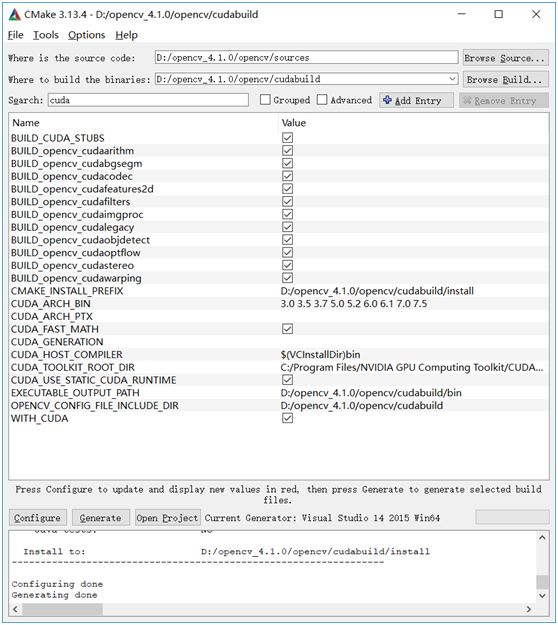Image resolution: width=558 pixels, height=625 pixels.
Task: Click the Configure button
Action: 37,518
